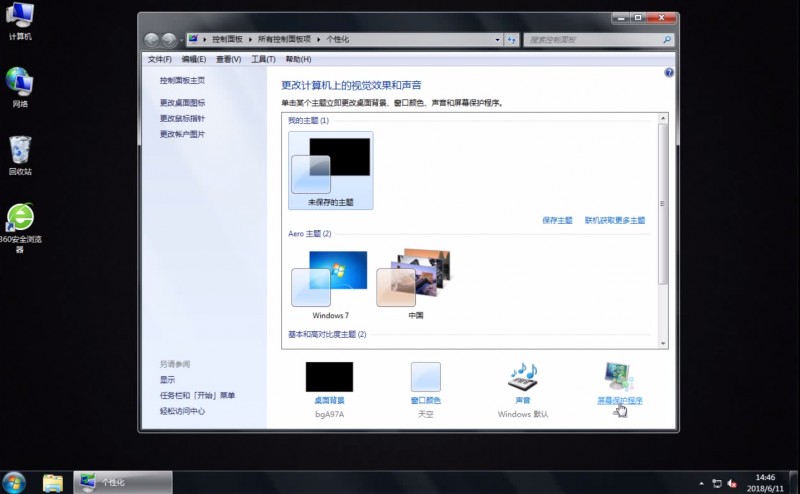Image resolution: width=800 pixels, height=494 pixels.
Task: Click theme list scroll down arrow
Action: (663, 343)
